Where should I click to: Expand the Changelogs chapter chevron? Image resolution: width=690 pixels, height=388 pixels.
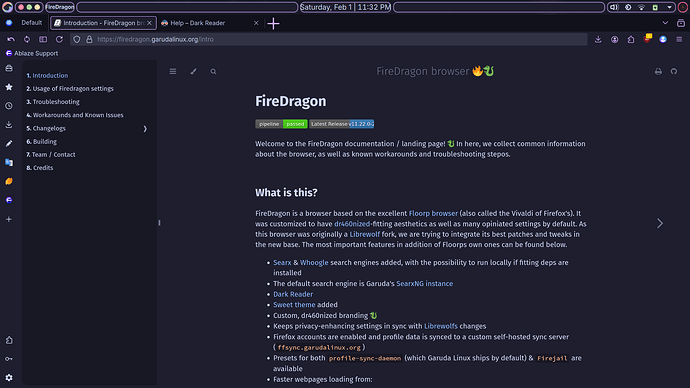(145, 128)
